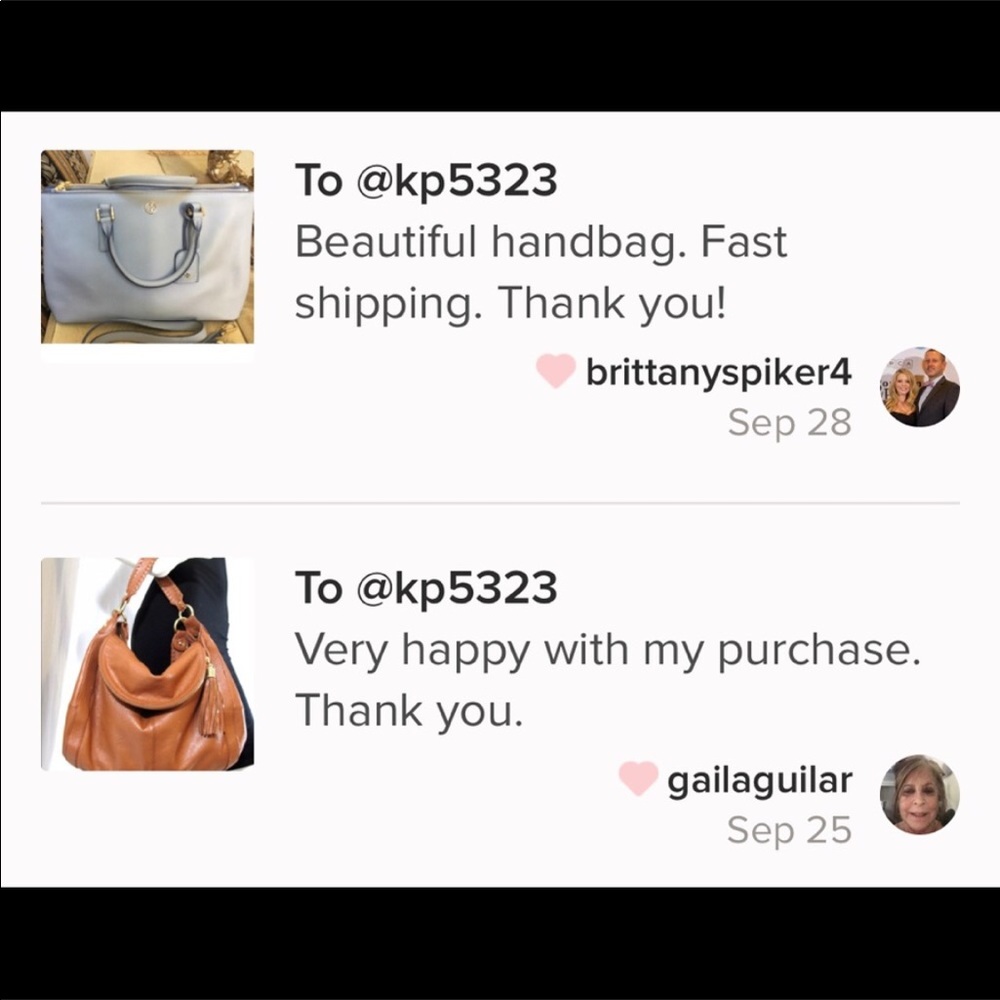Click the black bar above the reviews
Screen dimensions: 1000x1000
500,56
